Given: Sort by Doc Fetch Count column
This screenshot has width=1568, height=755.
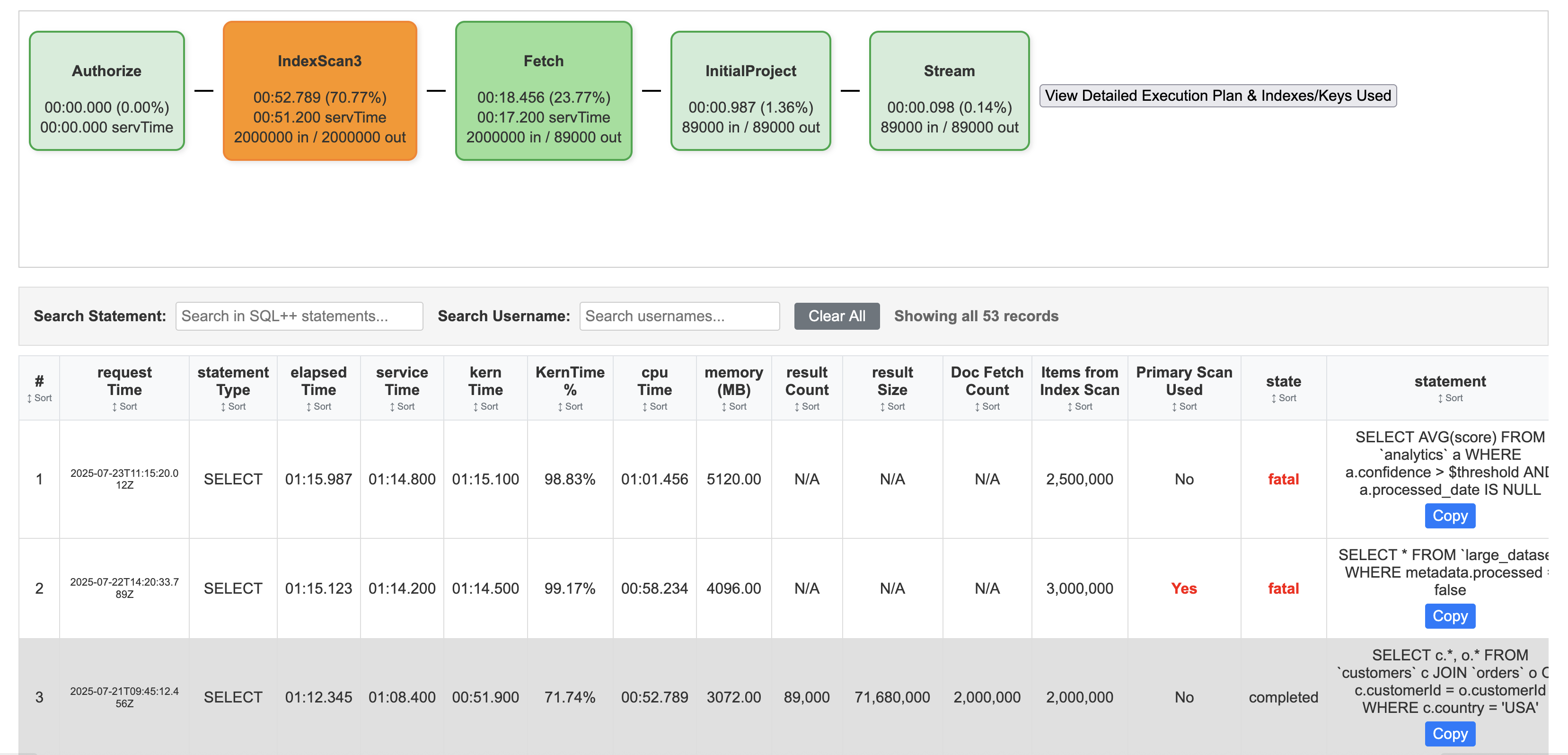Looking at the screenshot, I should [x=987, y=406].
